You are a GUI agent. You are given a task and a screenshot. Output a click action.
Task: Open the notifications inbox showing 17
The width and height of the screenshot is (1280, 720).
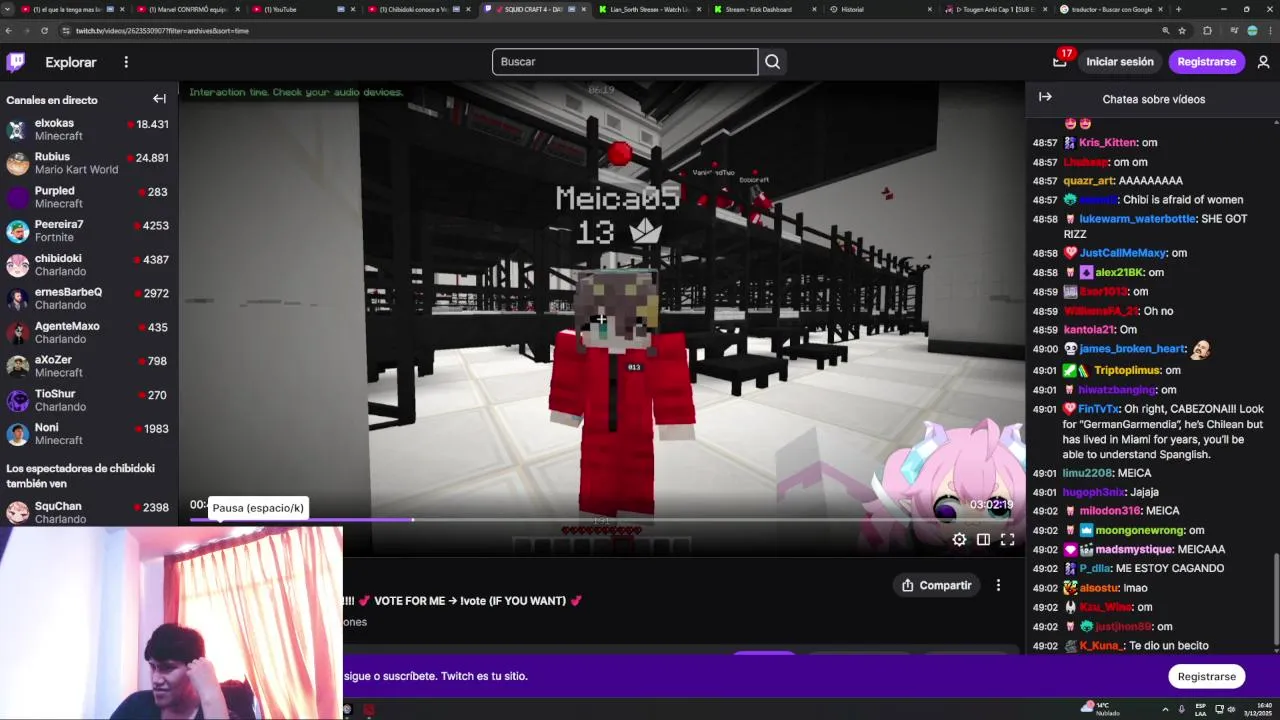[1060, 61]
